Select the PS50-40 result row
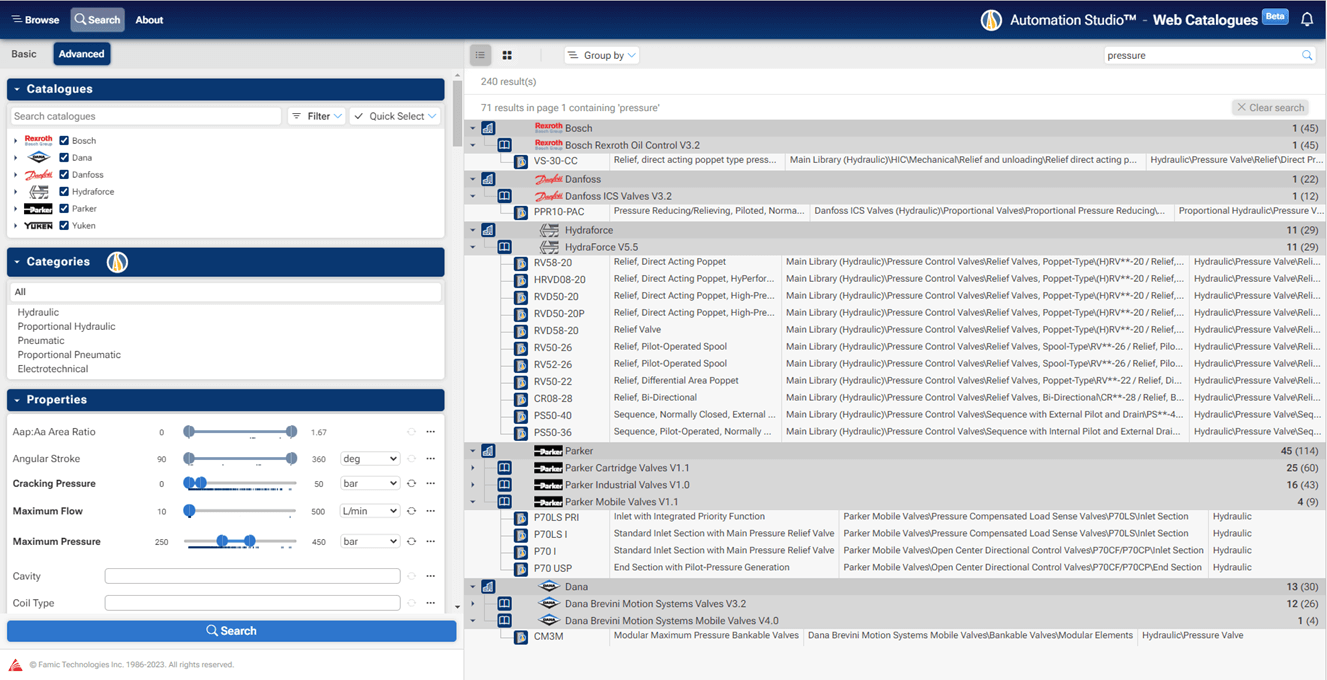The width and height of the screenshot is (1327, 680). tap(897, 416)
